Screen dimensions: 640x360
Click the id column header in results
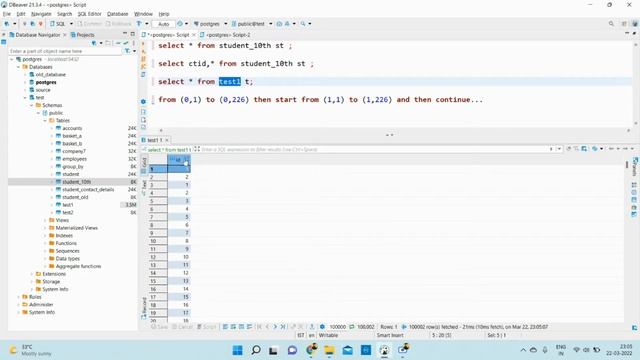point(179,160)
